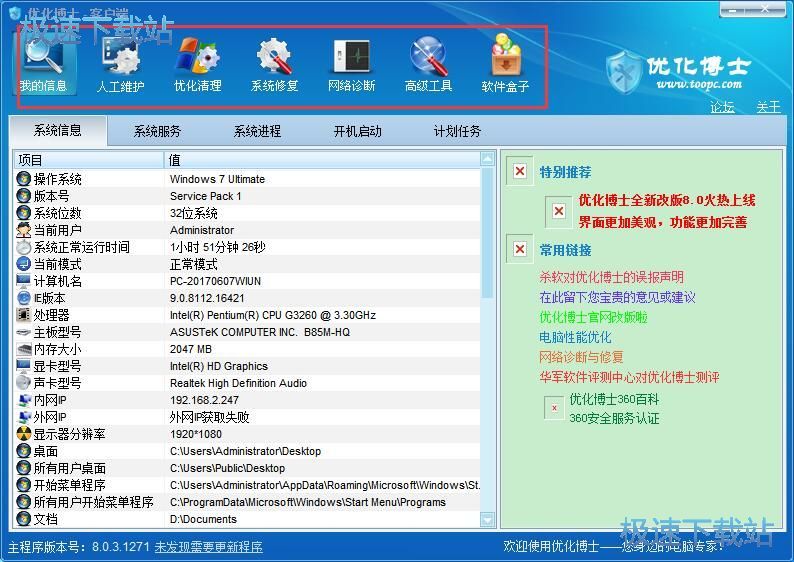Switch to the 系统服务 tab
This screenshot has height=562, width=794.
157,132
